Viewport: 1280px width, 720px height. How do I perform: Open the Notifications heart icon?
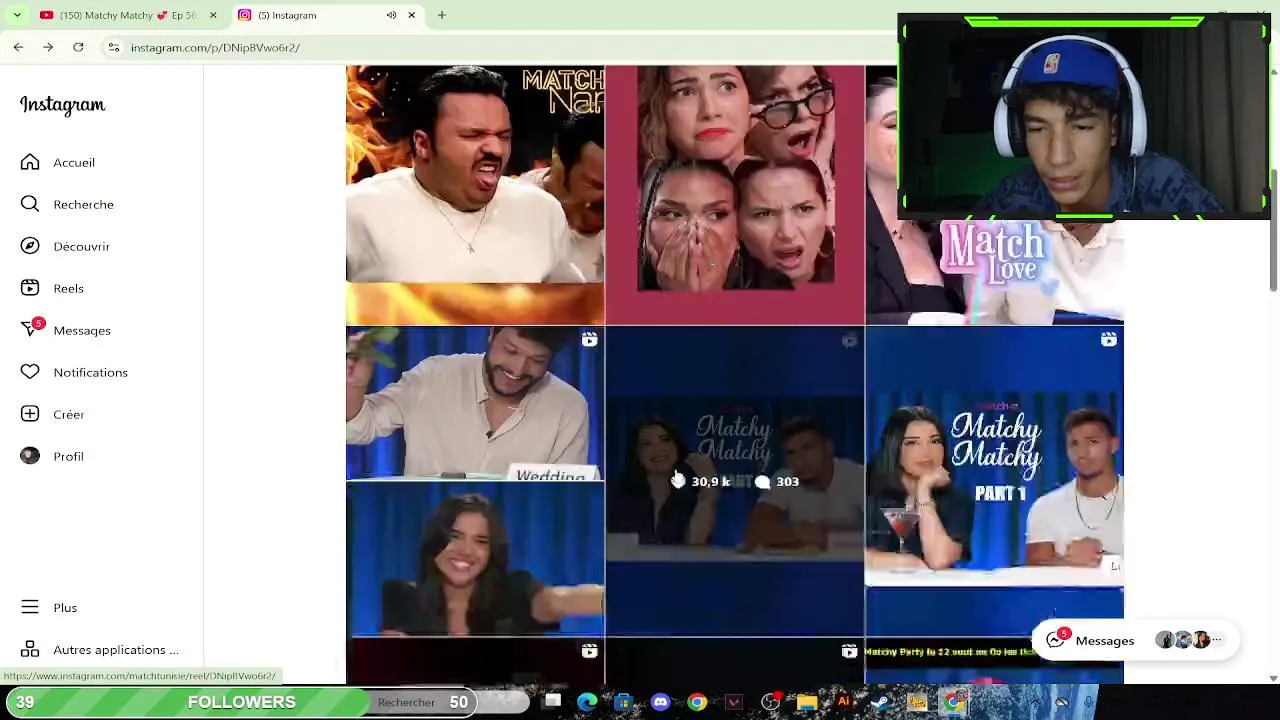pyautogui.click(x=30, y=372)
